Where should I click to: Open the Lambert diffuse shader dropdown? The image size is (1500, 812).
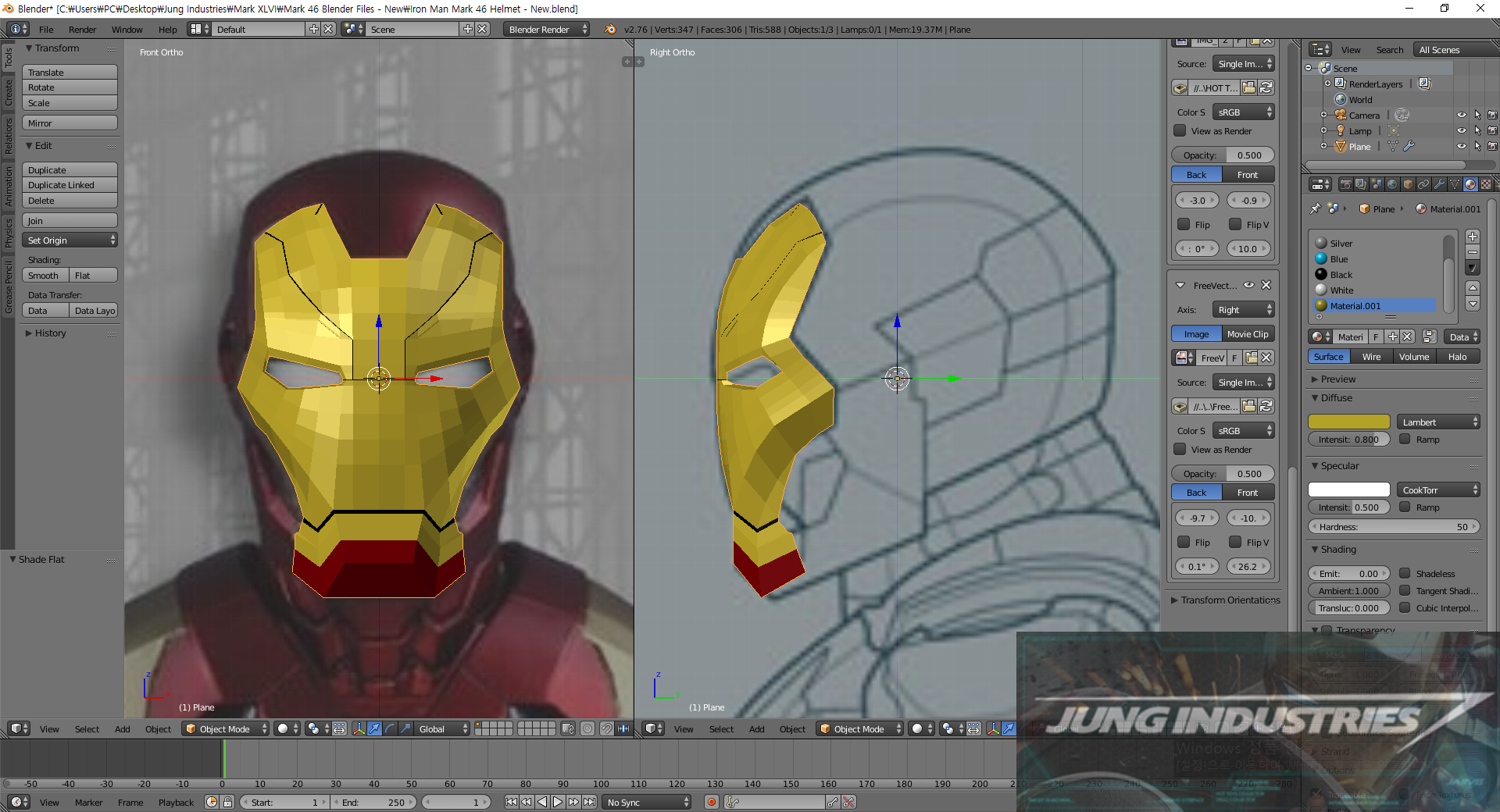tap(1438, 422)
